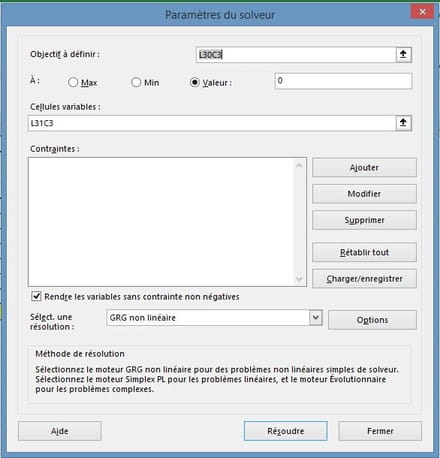Select the Max radio button
This screenshot has height=458, width=440.
[73, 82]
